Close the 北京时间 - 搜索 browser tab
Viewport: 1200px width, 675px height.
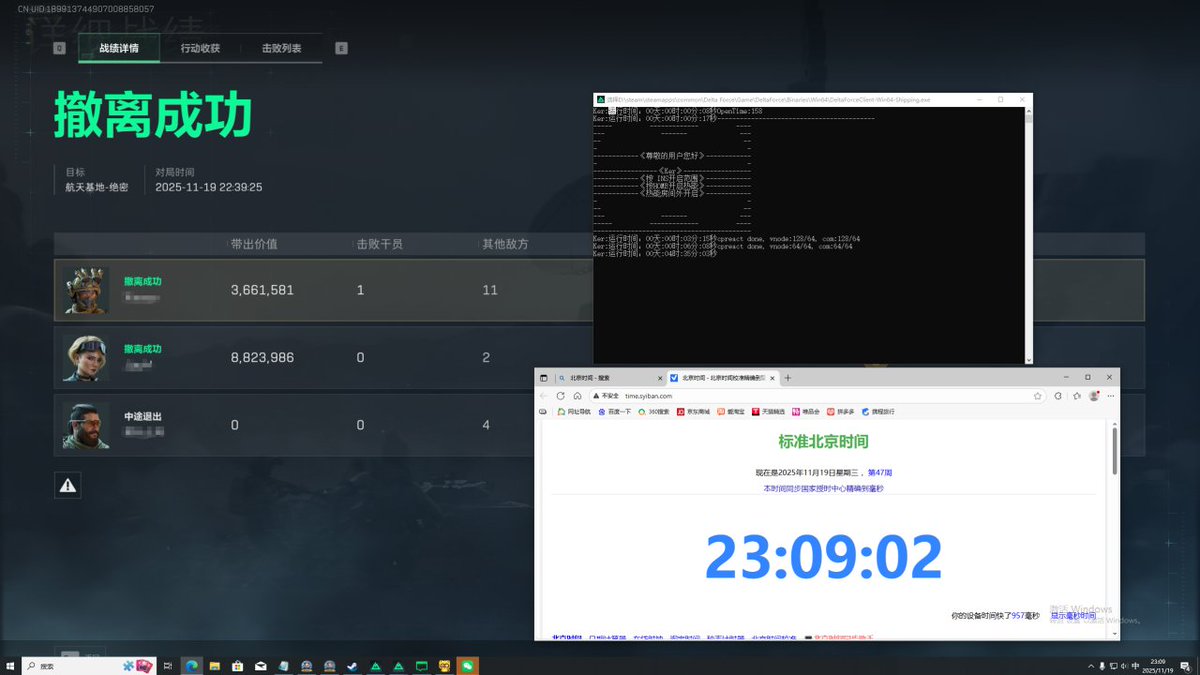click(660, 378)
